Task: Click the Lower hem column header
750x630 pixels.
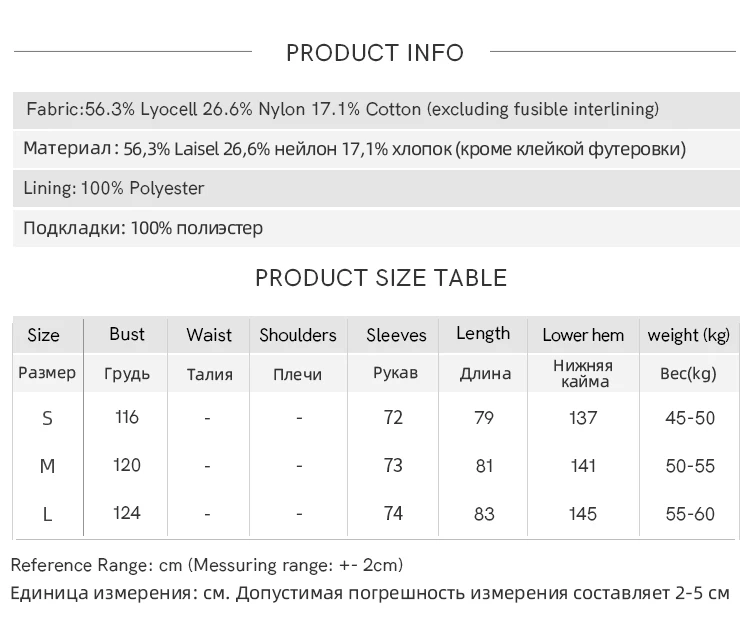Action: pos(583,335)
